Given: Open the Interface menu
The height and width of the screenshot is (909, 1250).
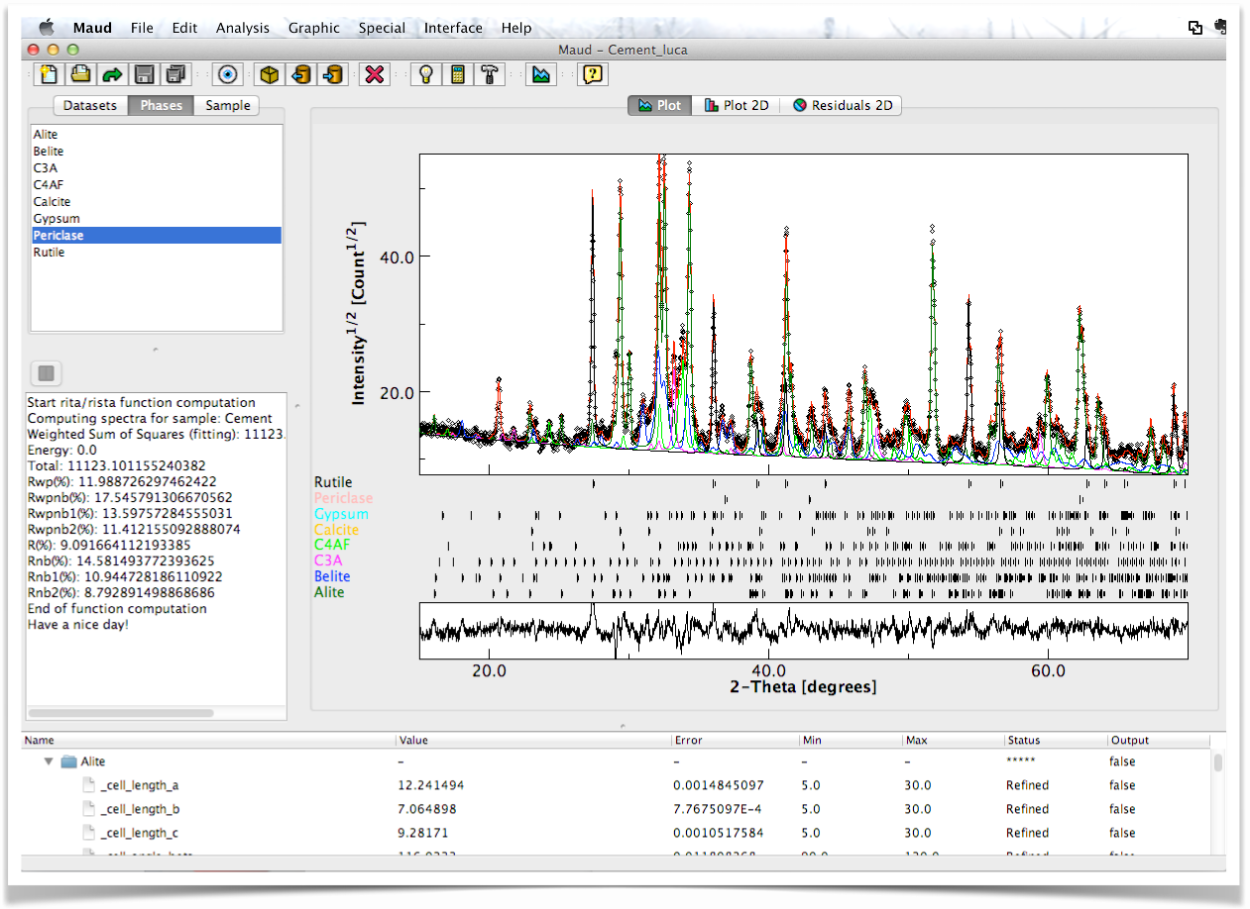Looking at the screenshot, I should click(453, 28).
